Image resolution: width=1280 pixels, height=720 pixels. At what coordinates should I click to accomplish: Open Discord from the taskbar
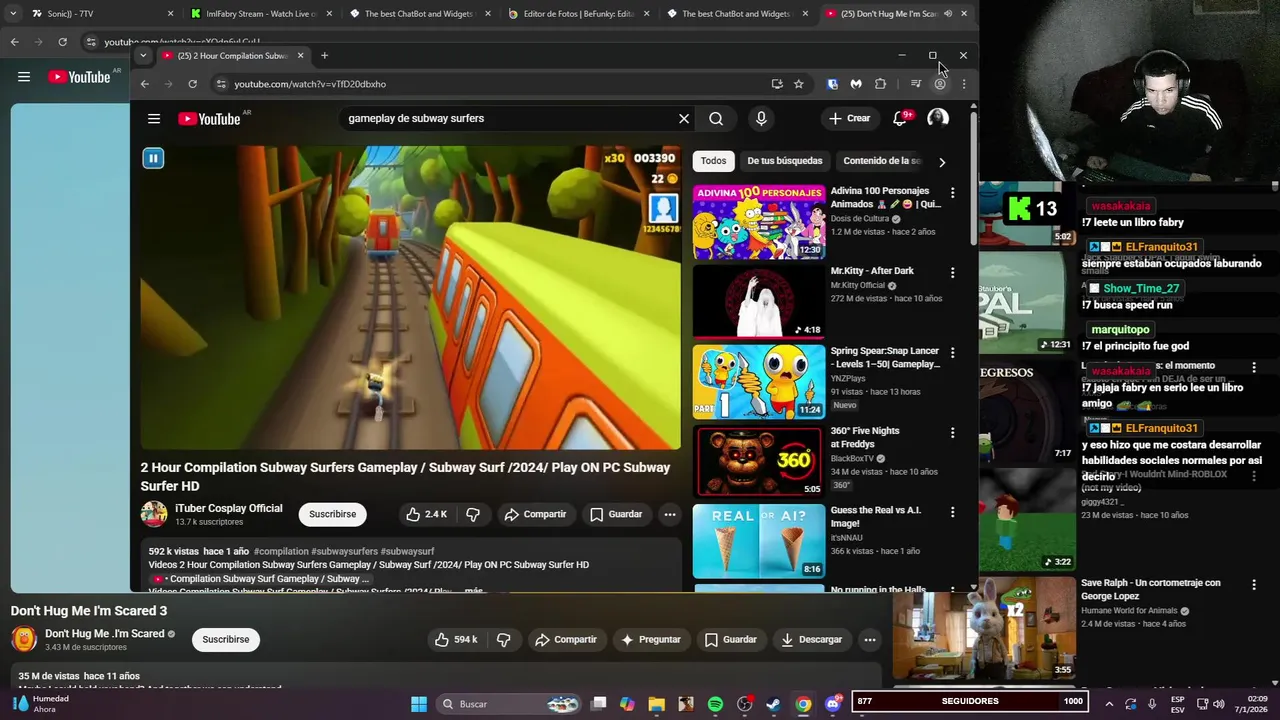pos(833,704)
